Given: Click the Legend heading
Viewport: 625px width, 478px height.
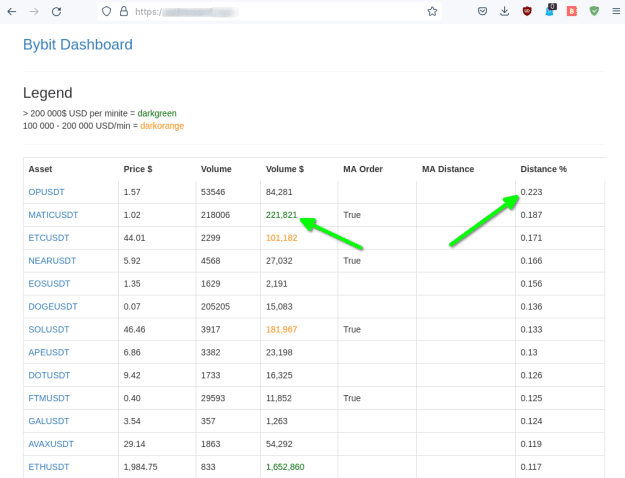Looking at the screenshot, I should click(47, 93).
